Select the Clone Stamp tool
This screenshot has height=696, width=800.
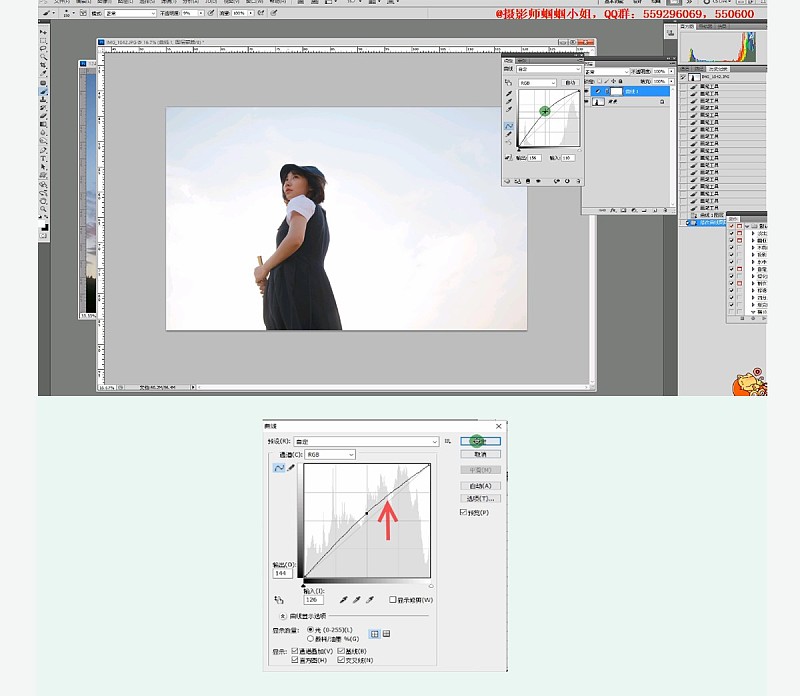43,100
